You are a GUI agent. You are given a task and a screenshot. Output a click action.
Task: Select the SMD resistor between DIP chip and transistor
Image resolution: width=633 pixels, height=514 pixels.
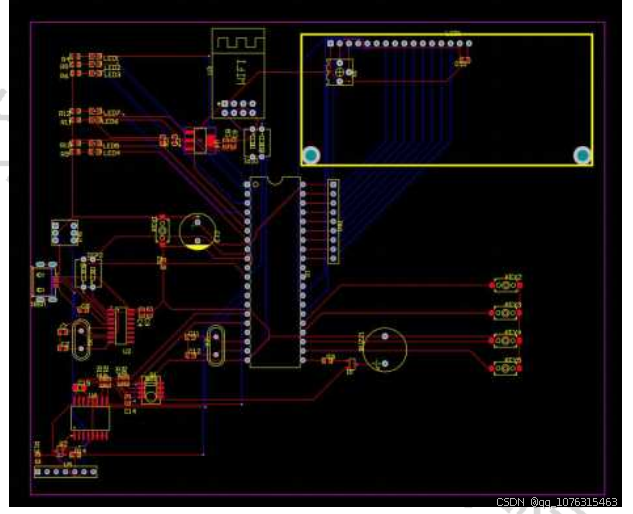click(x=328, y=359)
